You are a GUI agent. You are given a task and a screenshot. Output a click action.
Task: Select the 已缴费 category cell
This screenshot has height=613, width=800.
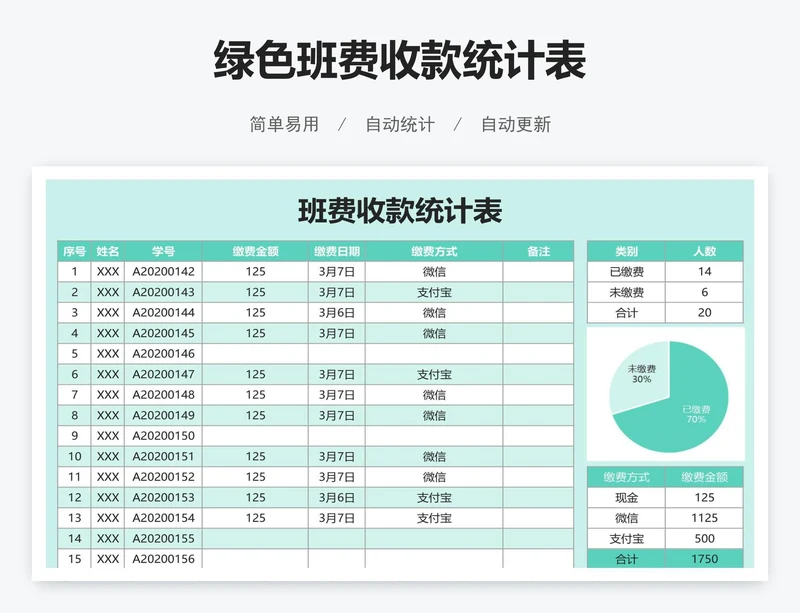[x=627, y=272]
